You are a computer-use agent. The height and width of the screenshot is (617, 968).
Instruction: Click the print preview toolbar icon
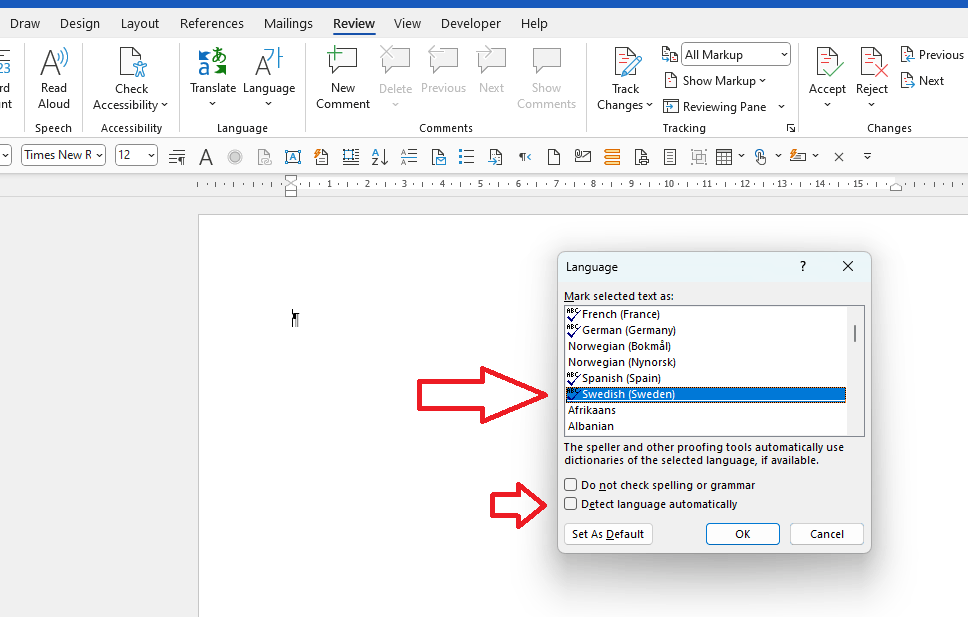click(641, 157)
